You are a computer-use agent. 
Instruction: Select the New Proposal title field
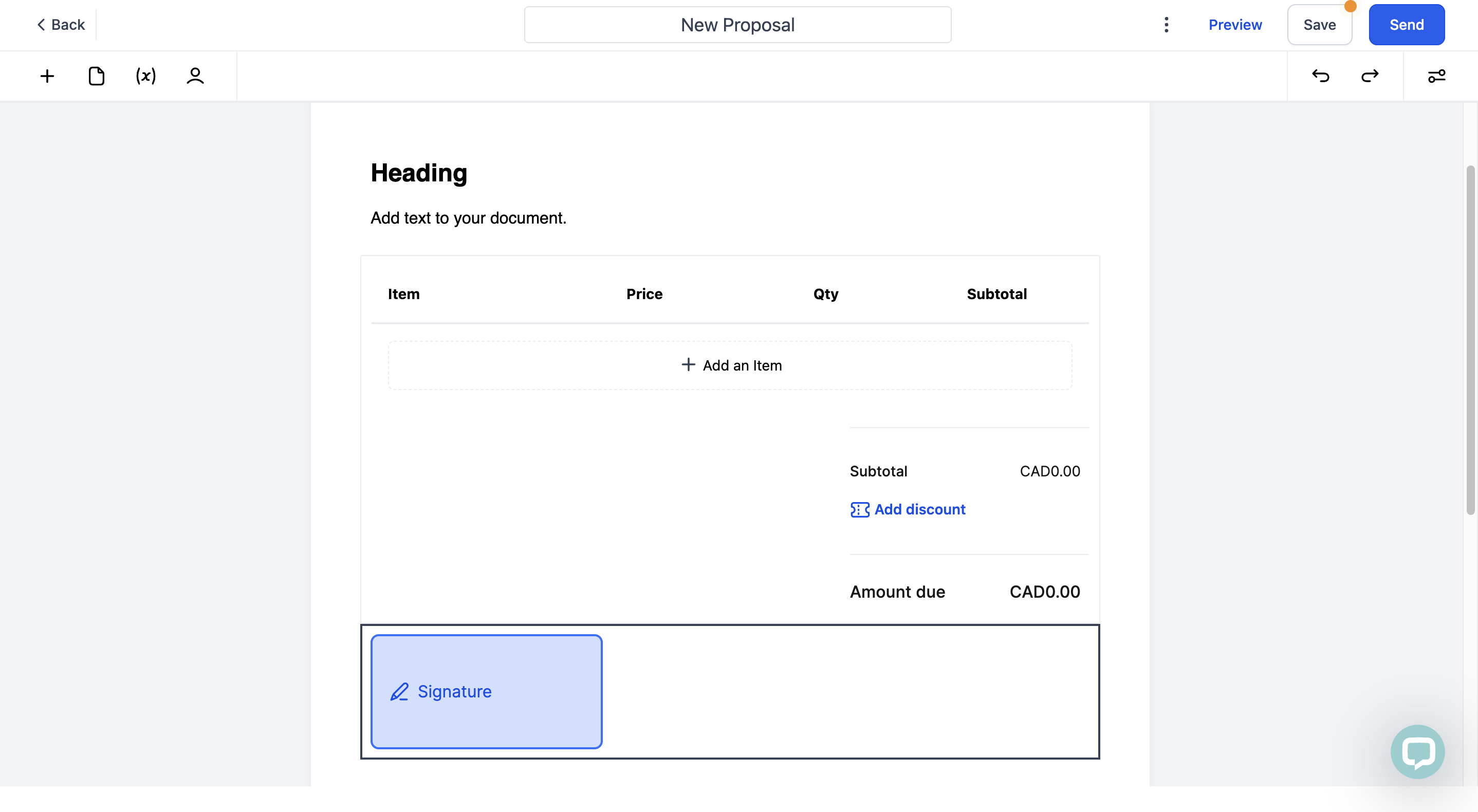[x=738, y=24]
